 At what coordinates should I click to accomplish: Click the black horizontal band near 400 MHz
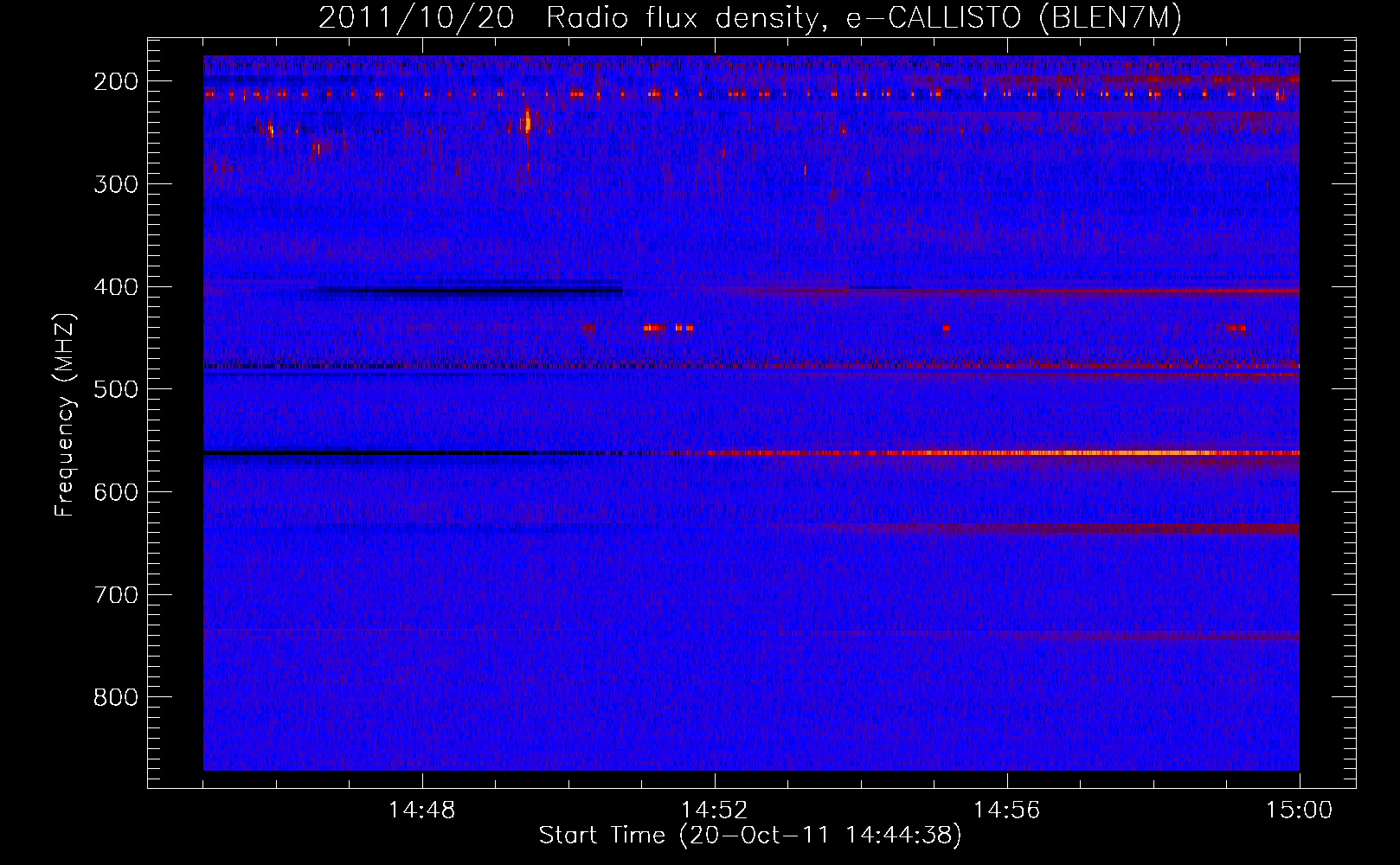click(467, 290)
